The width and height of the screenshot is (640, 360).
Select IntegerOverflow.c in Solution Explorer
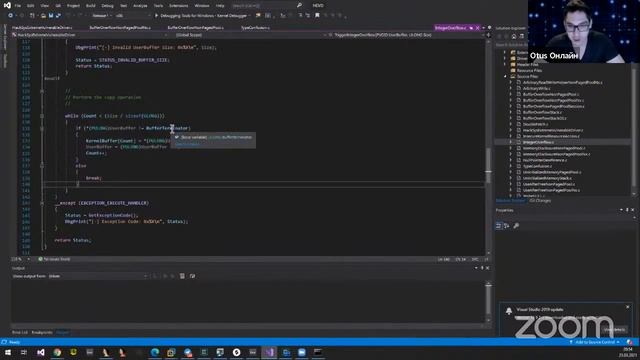pos(538,142)
